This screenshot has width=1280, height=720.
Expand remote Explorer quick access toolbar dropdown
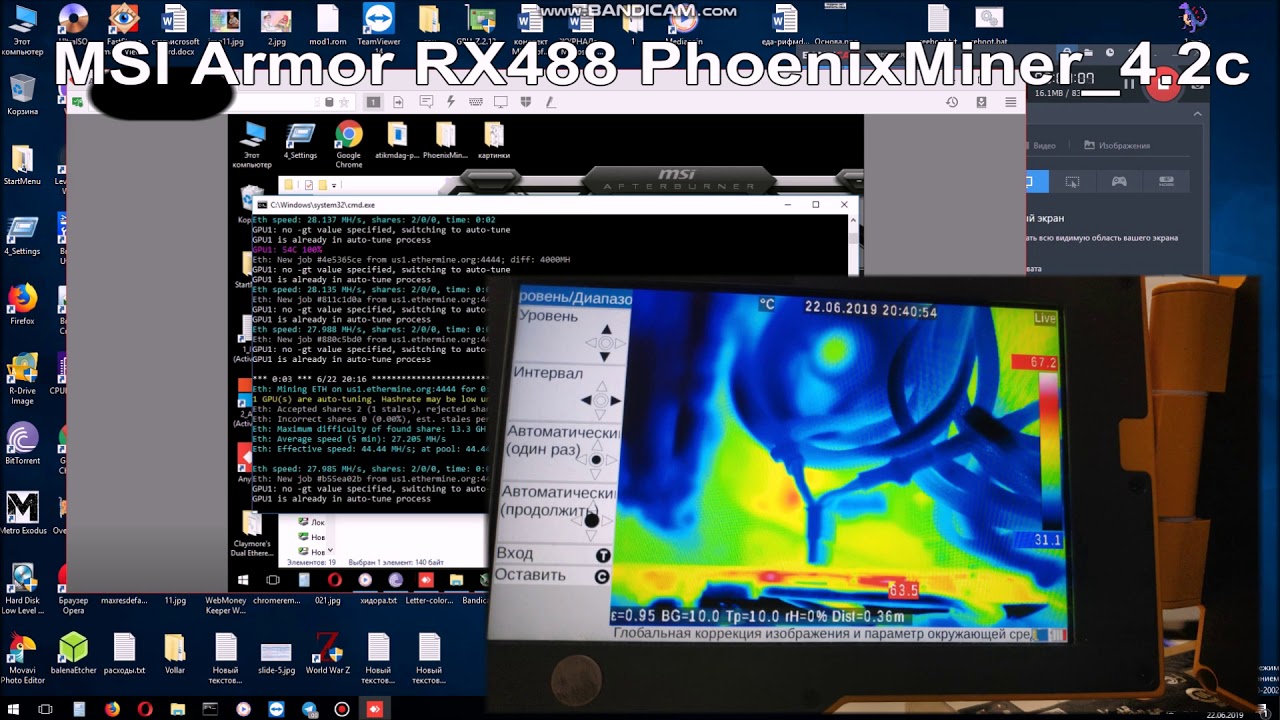point(334,185)
